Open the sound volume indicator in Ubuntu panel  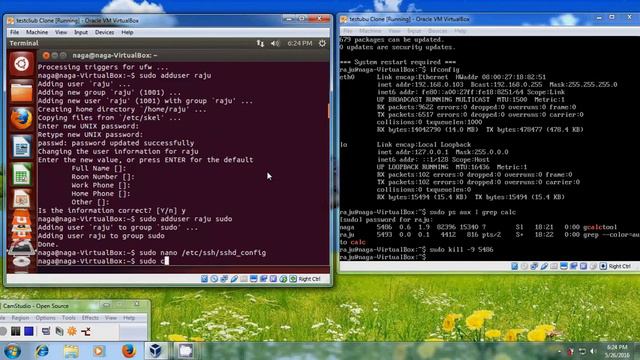[275, 43]
